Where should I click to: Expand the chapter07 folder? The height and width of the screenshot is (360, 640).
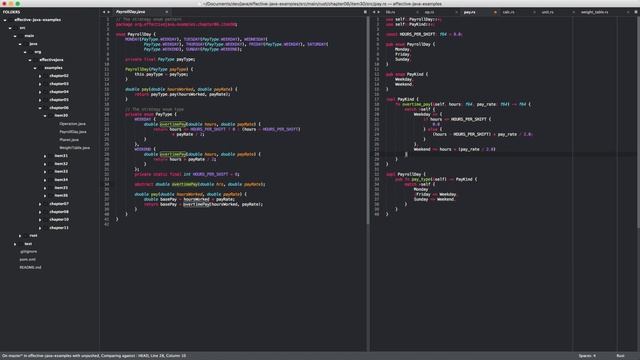[x=40, y=204]
